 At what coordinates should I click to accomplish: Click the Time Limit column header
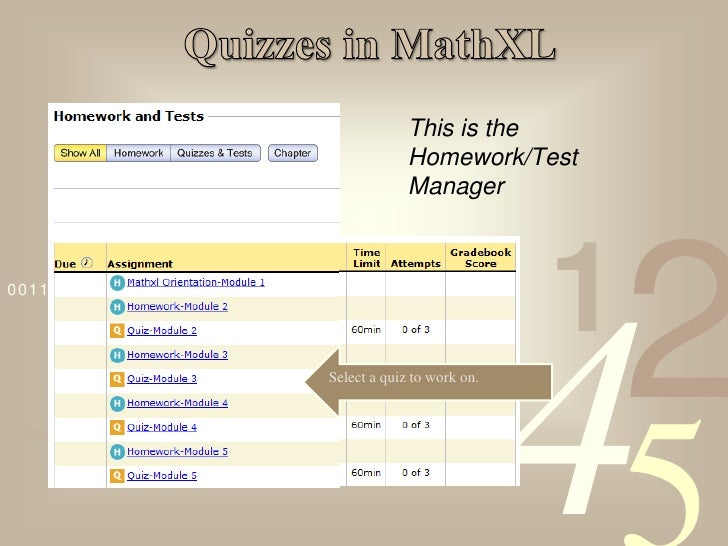pos(366,258)
